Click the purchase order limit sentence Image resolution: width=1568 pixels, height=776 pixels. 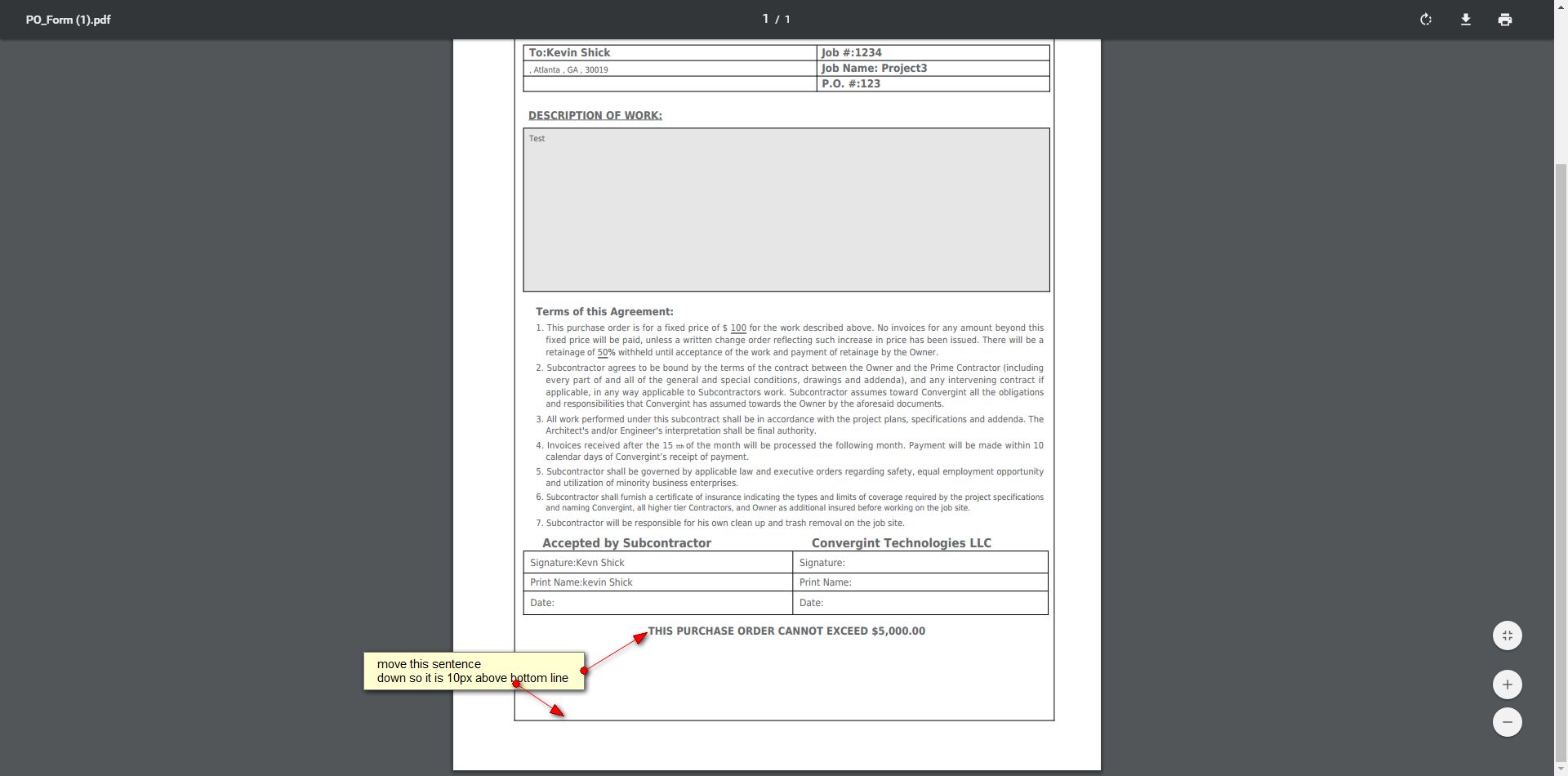click(x=786, y=631)
